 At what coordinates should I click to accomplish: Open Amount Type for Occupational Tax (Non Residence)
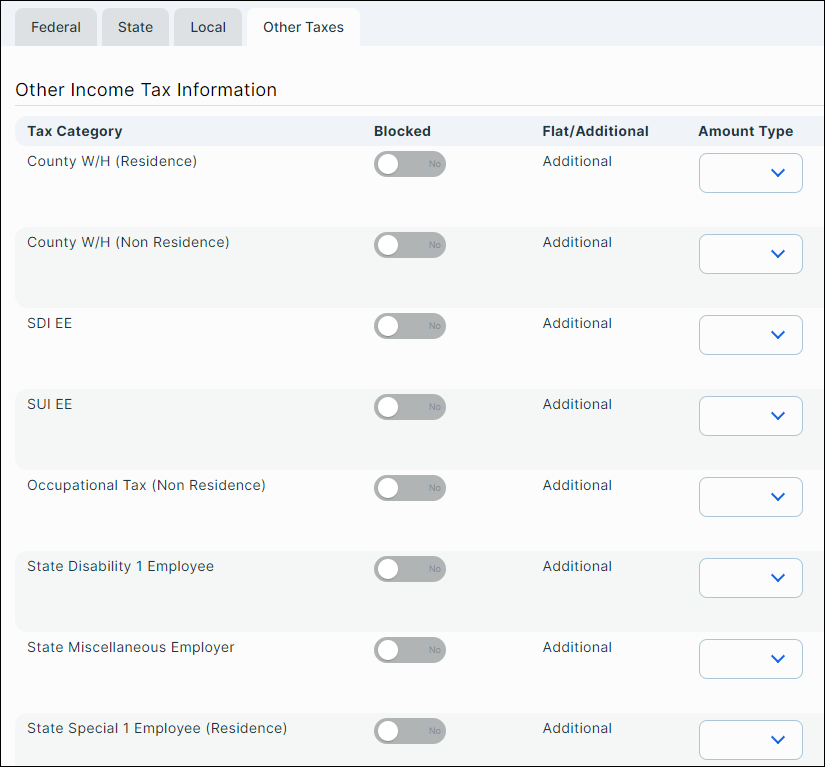click(x=751, y=497)
